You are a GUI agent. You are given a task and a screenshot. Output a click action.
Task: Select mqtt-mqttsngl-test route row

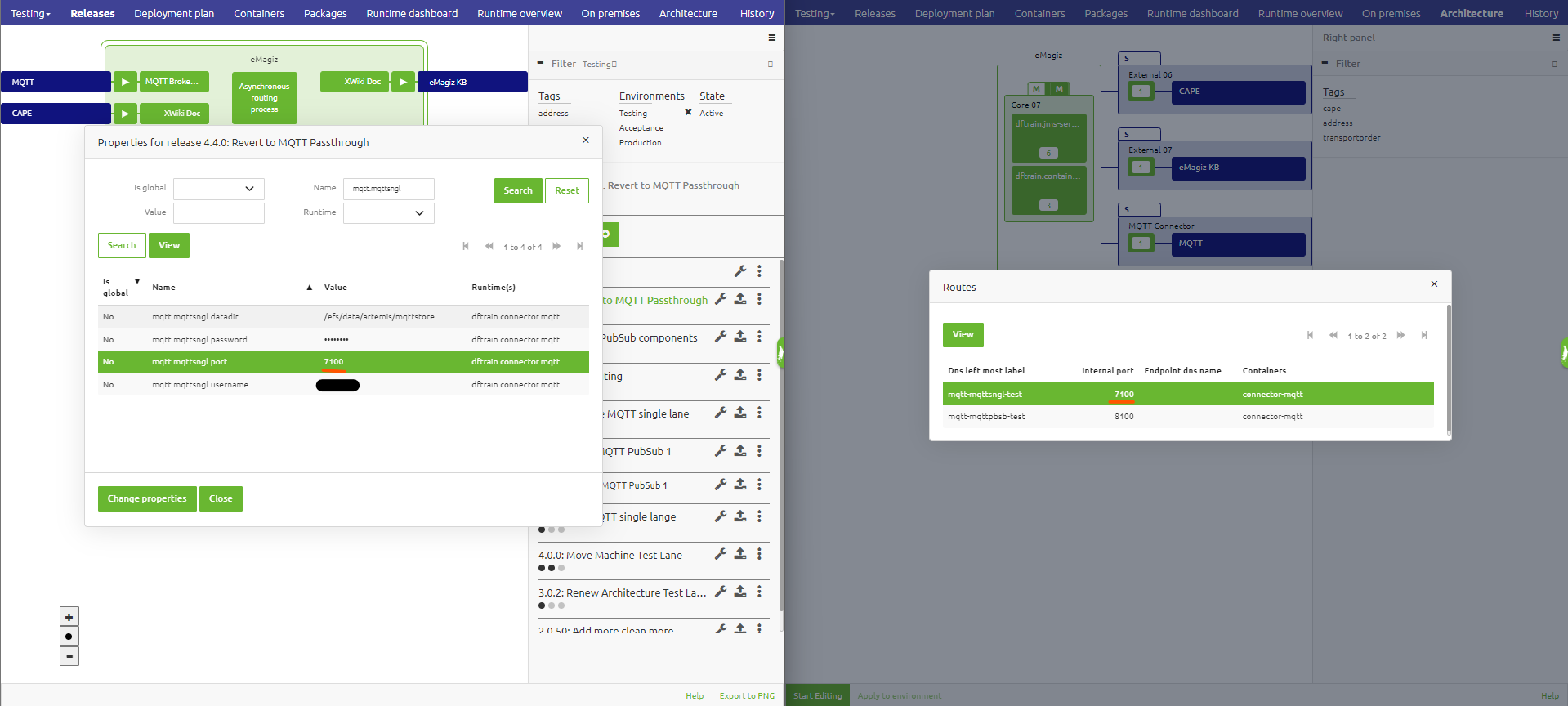click(1188, 394)
